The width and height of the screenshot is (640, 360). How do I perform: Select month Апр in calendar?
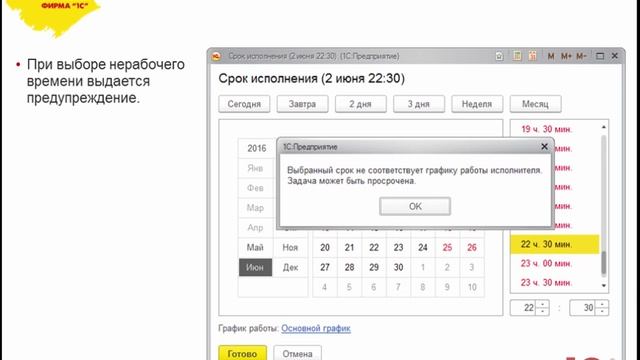click(255, 228)
